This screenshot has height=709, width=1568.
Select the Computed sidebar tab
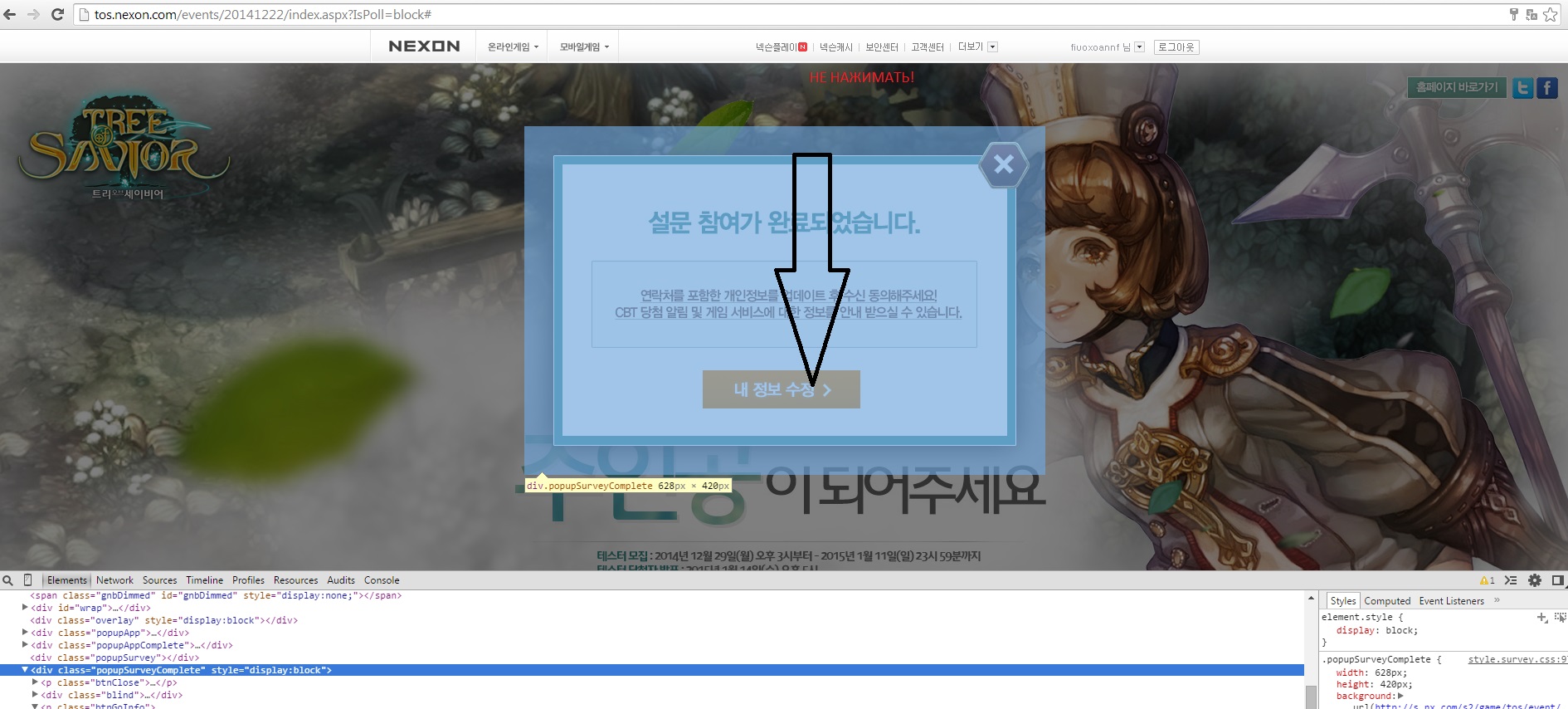point(1387,601)
